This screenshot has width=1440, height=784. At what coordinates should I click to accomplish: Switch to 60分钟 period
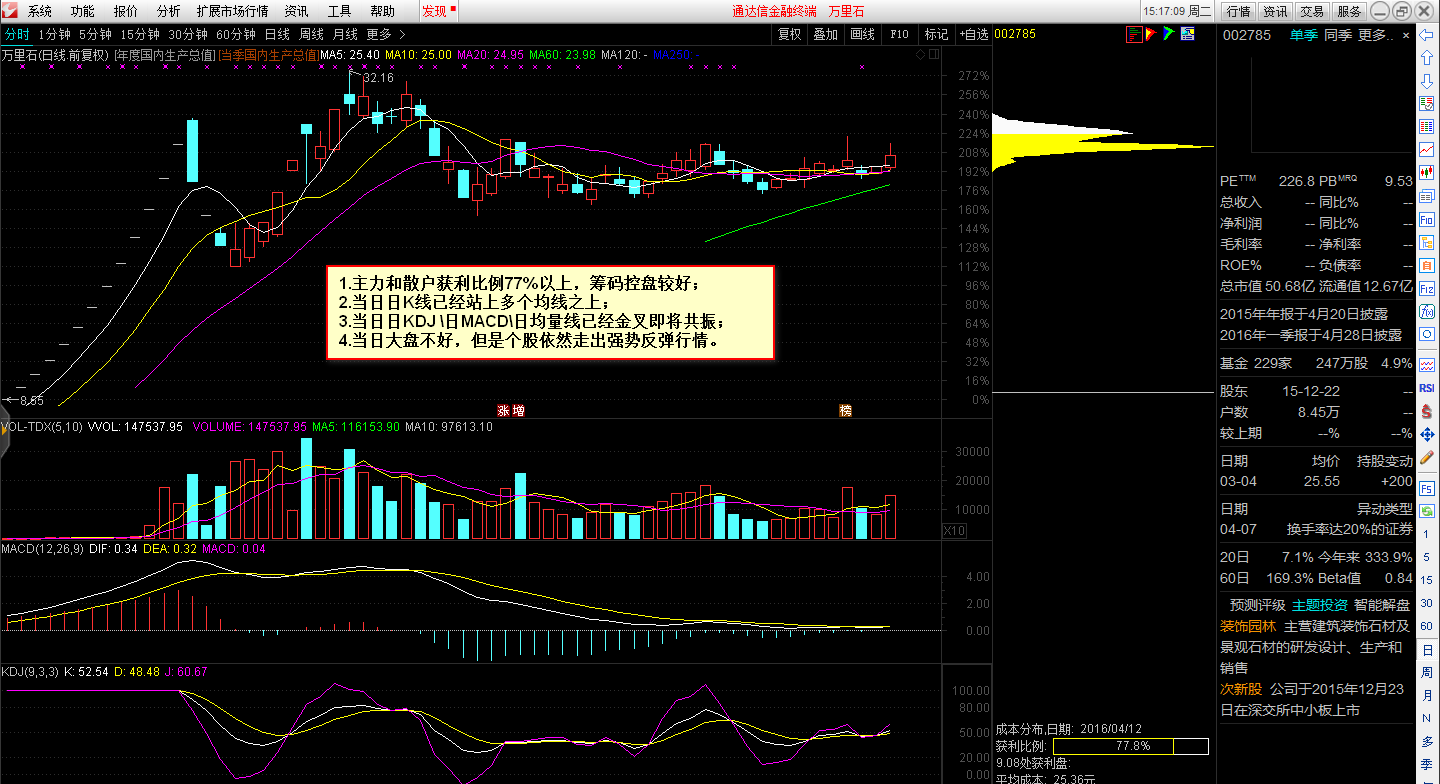pyautogui.click(x=236, y=34)
